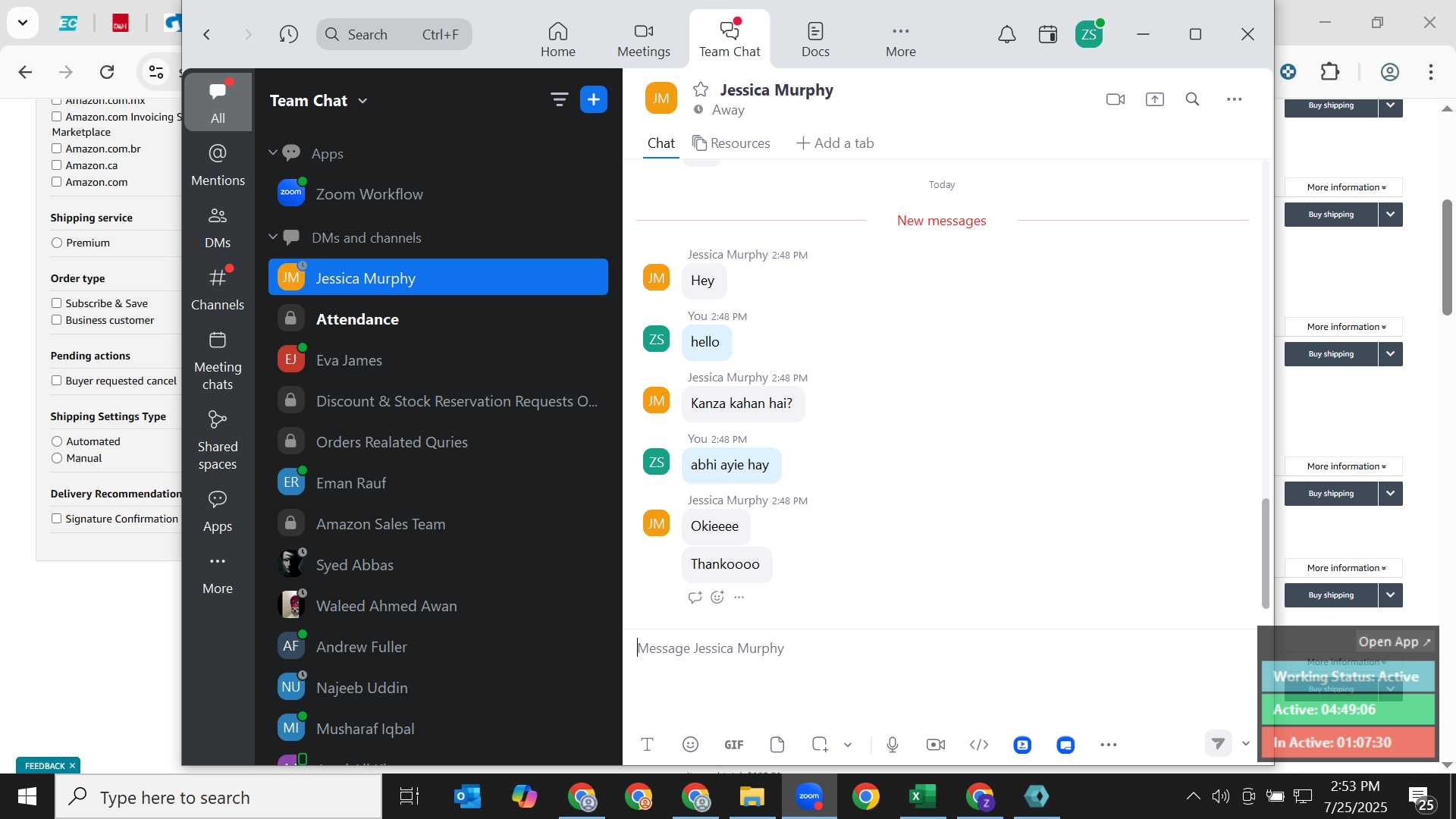Open Zoom Workflow app chat
1456x819 pixels.
click(438, 194)
